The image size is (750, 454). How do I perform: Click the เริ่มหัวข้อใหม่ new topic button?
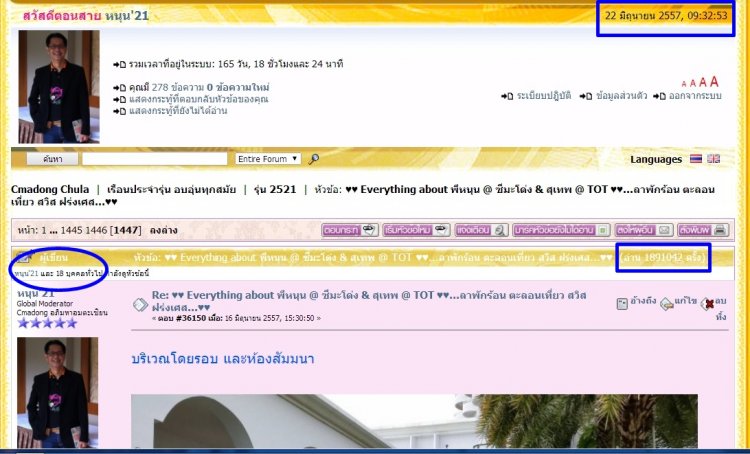tap(416, 230)
